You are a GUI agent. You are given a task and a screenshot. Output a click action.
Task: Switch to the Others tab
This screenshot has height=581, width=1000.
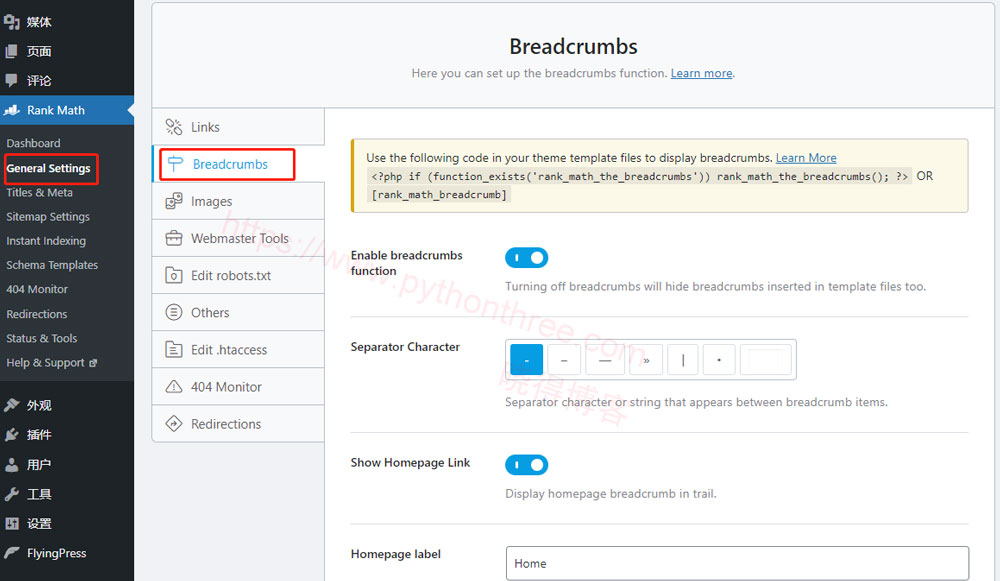click(239, 313)
